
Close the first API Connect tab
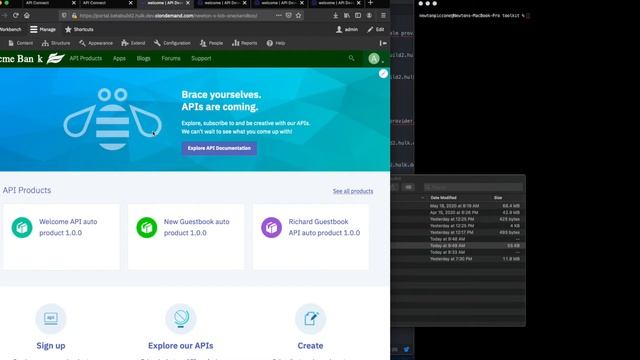coord(74,3)
